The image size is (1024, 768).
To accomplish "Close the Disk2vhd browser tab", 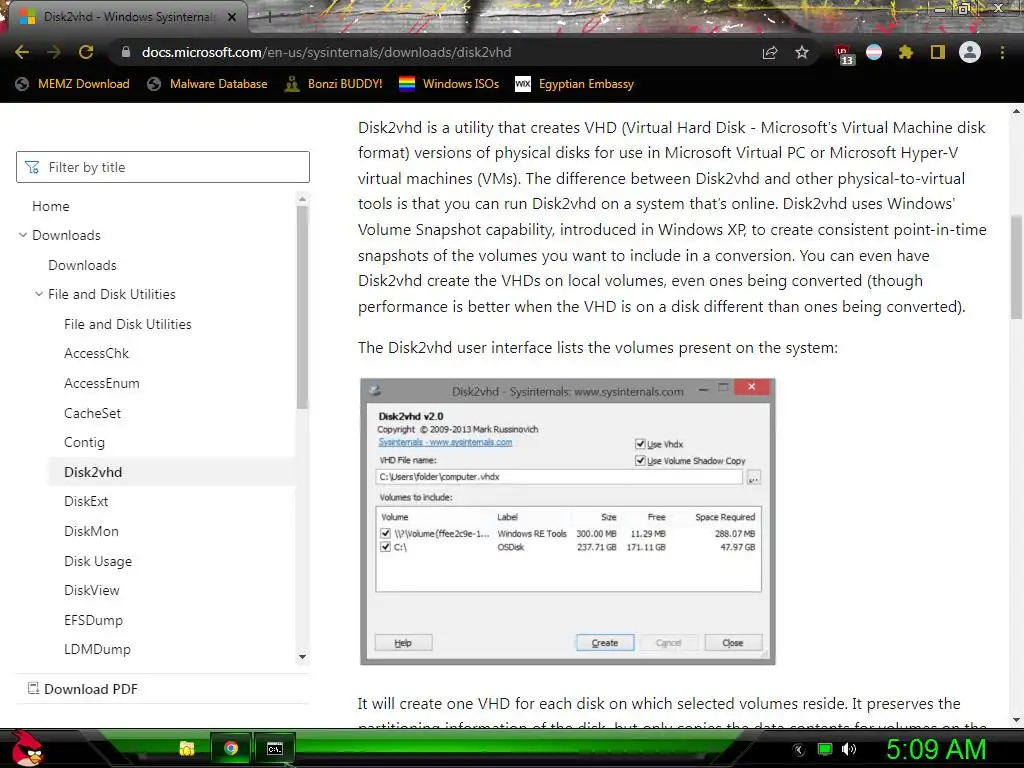I will click(x=232, y=17).
